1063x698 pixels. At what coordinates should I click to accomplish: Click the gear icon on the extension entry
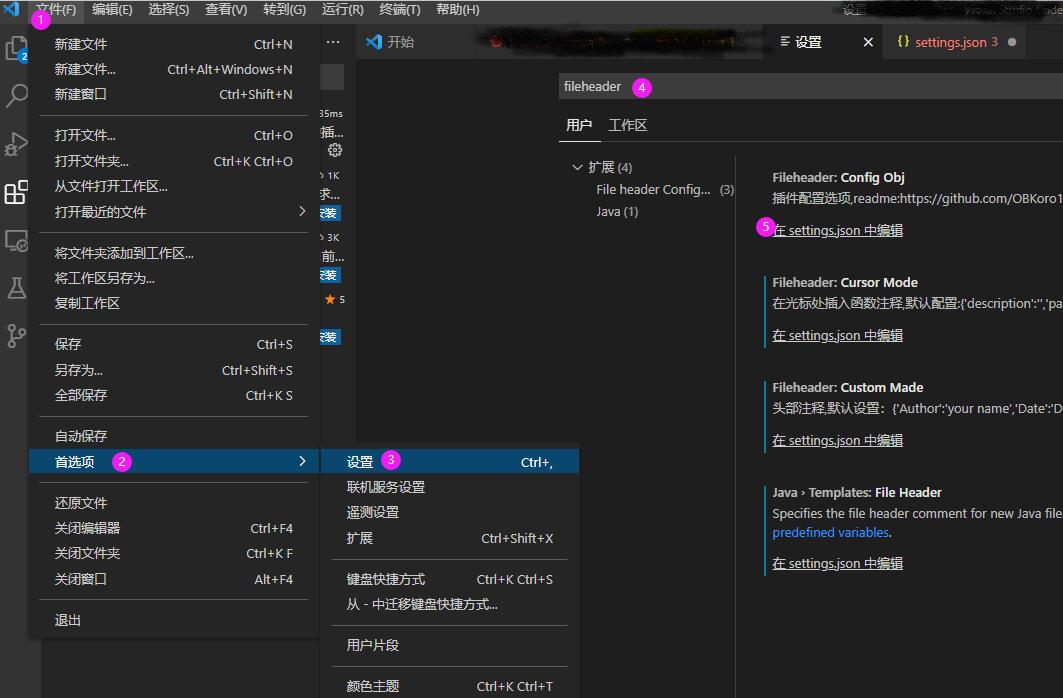pyautogui.click(x=334, y=150)
